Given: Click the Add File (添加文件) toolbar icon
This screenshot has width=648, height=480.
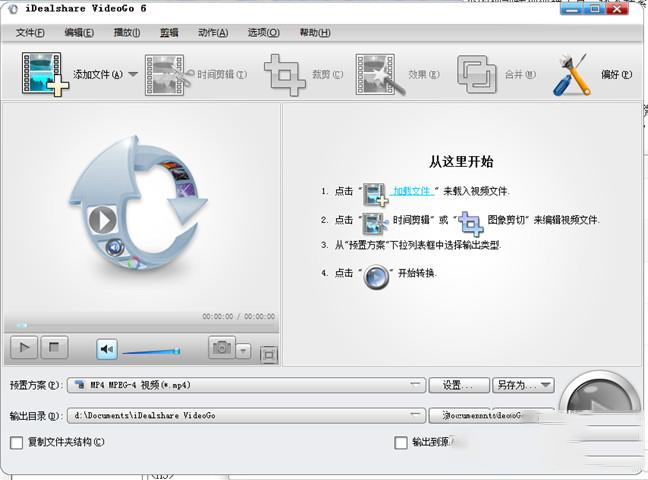Looking at the screenshot, I should coord(45,74).
